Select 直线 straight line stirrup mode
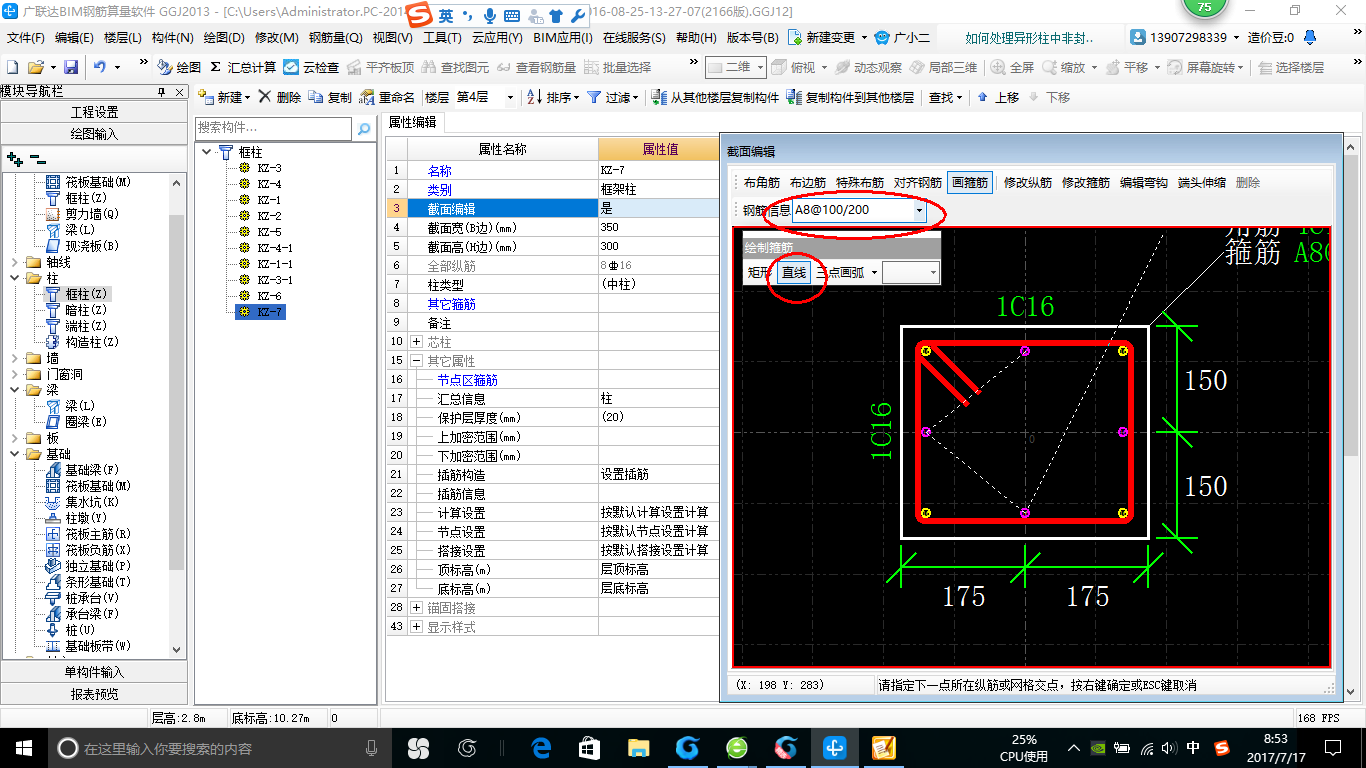Image resolution: width=1366 pixels, height=768 pixels. [794, 272]
